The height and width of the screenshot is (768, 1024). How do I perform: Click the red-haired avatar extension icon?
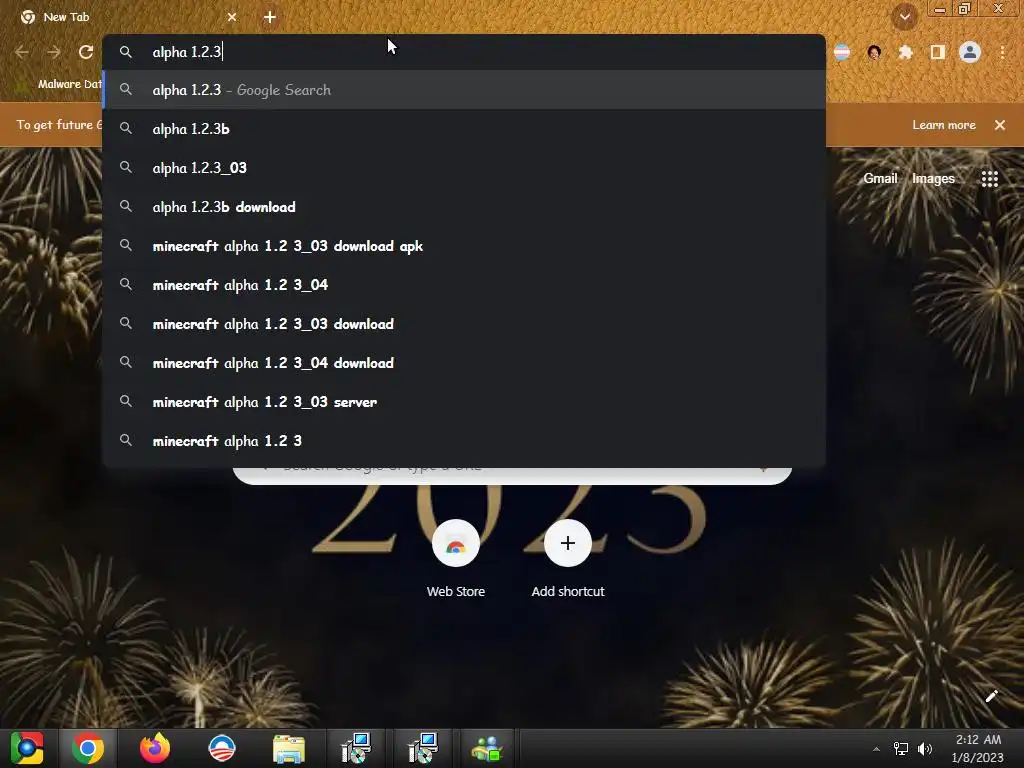pos(874,52)
